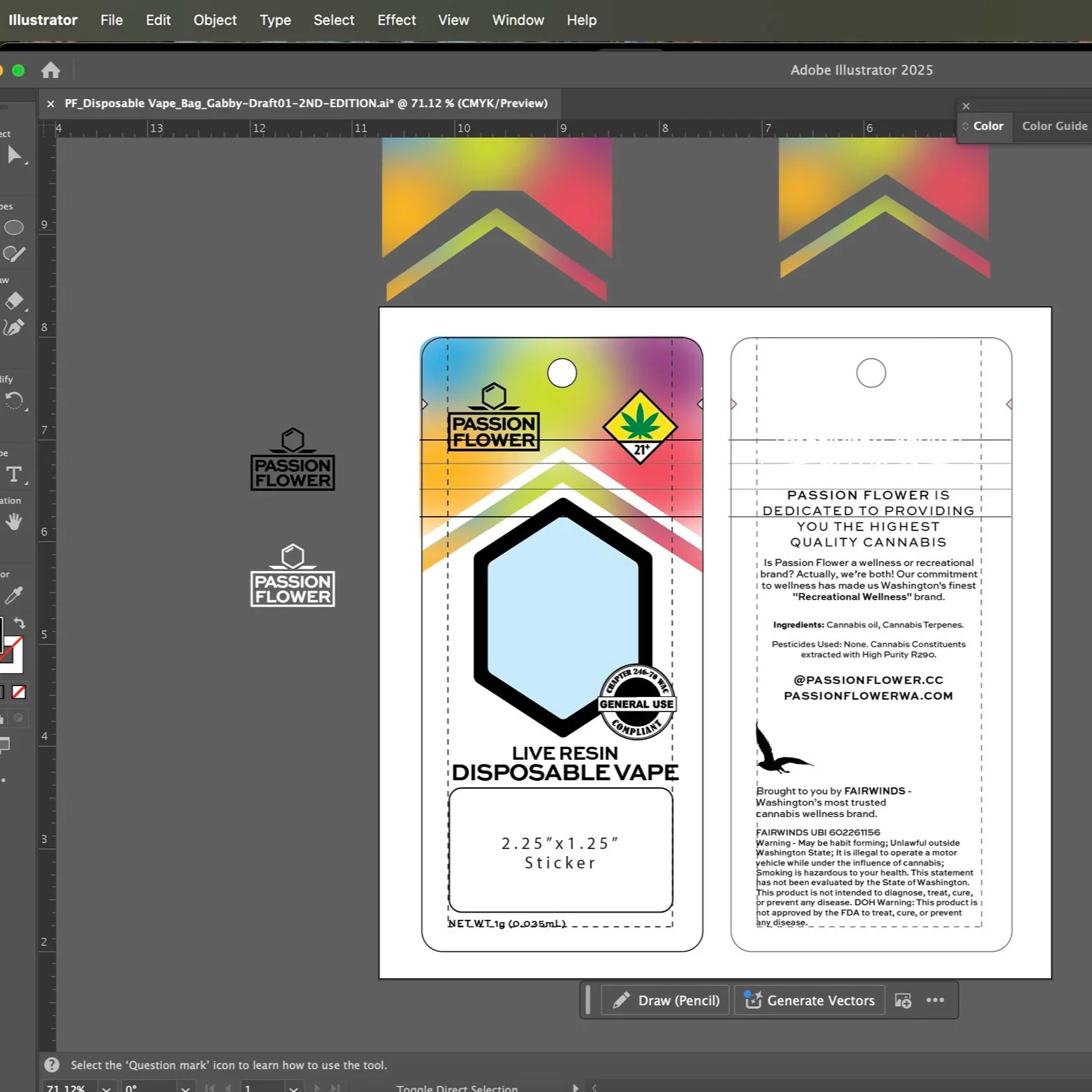This screenshot has height=1092, width=1092.
Task: Click the black Passion Flower logo on pasteboard
Action: (292, 459)
